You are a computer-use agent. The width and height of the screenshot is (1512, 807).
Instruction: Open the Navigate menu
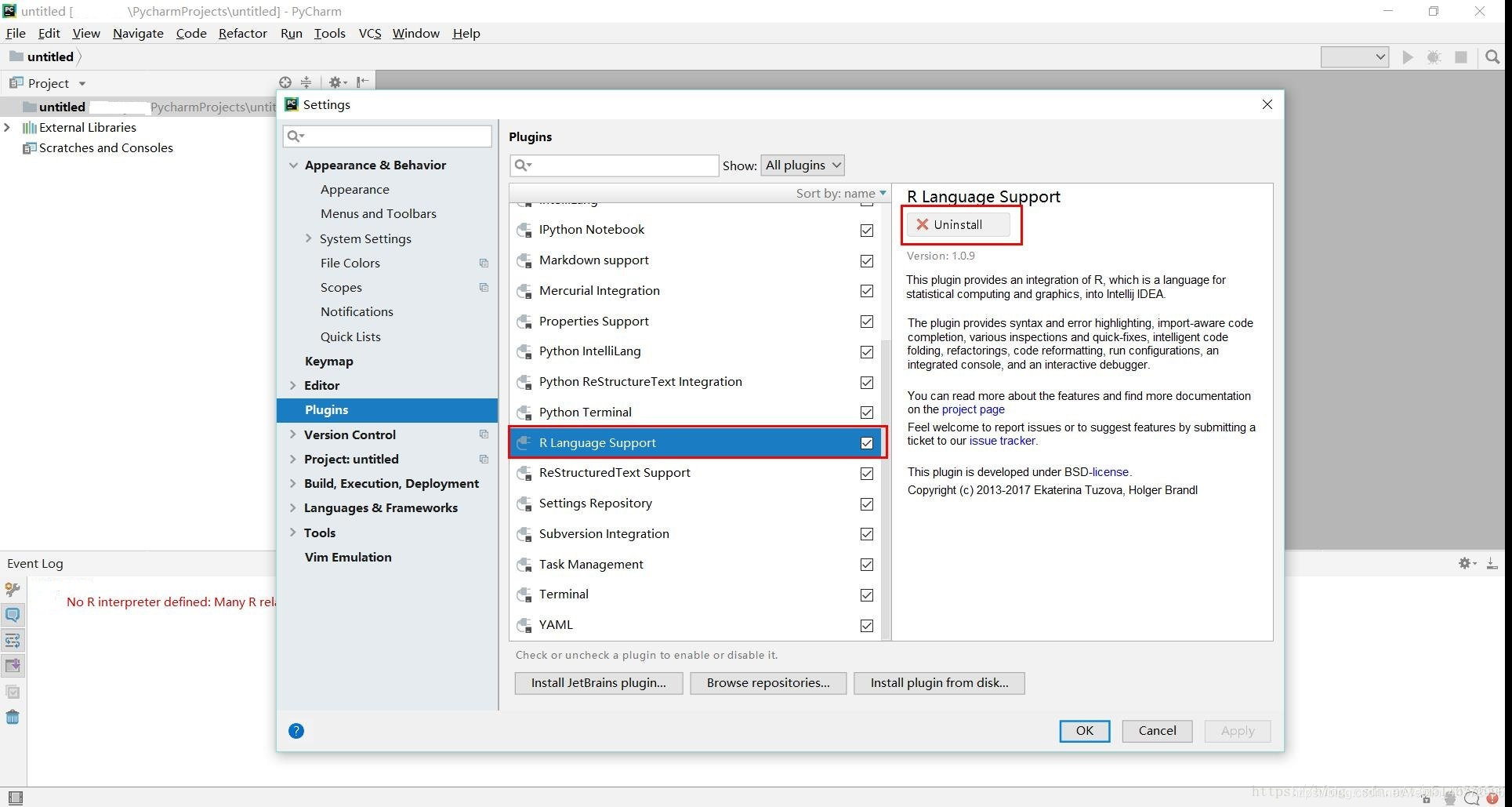pos(138,33)
